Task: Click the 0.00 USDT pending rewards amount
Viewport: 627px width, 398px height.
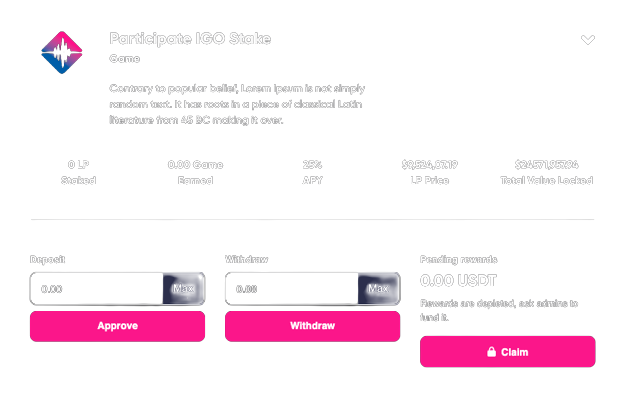Action: pyautogui.click(x=458, y=280)
